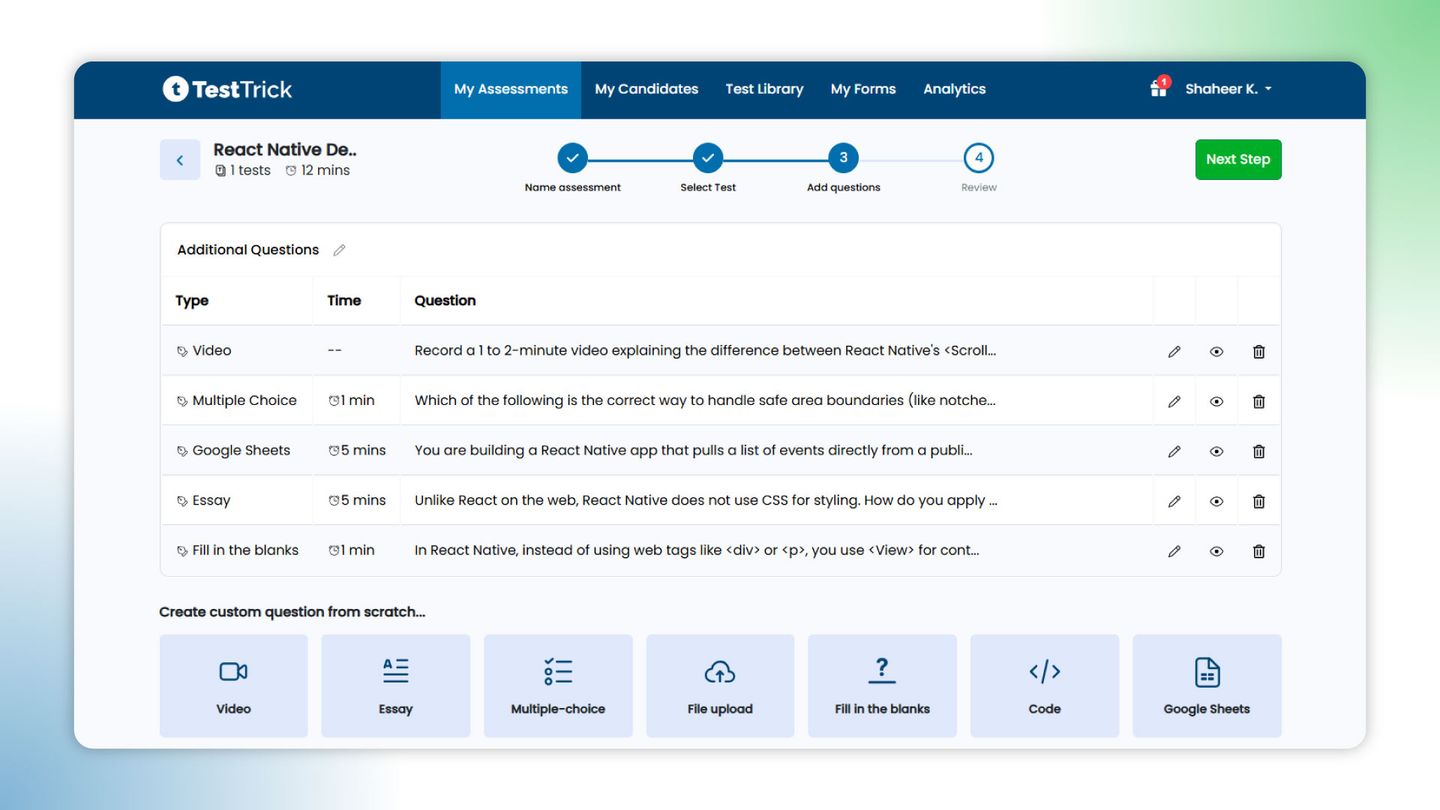Delete the Multiple Choice question

click(1259, 401)
